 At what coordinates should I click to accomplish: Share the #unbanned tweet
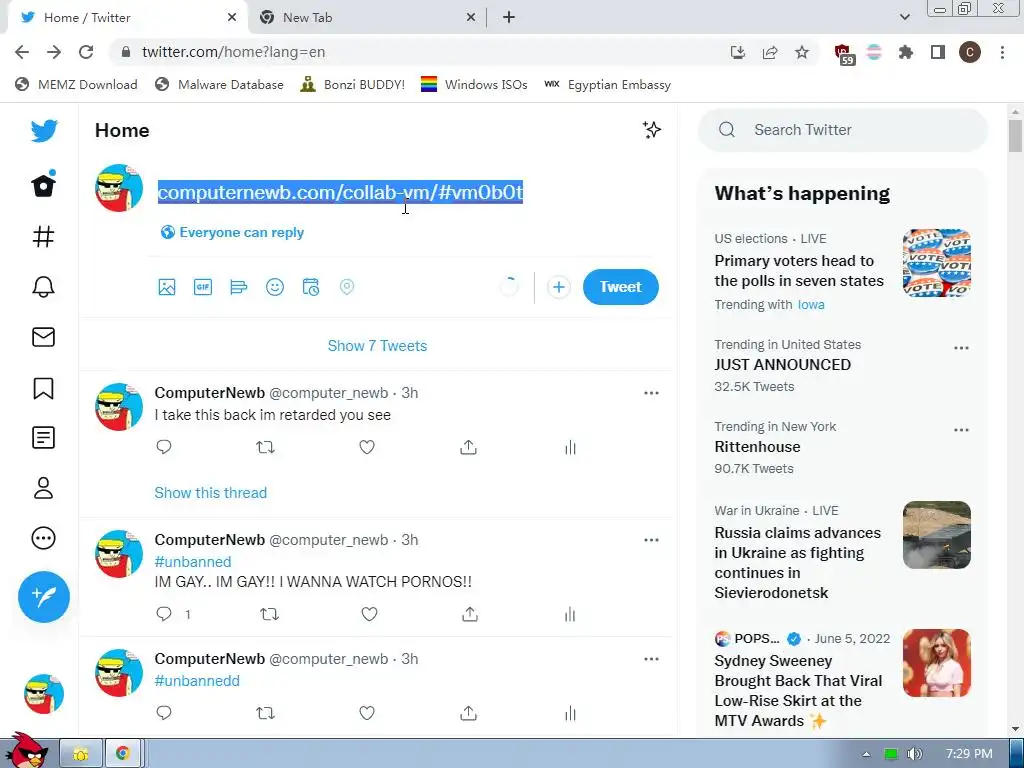[470, 614]
